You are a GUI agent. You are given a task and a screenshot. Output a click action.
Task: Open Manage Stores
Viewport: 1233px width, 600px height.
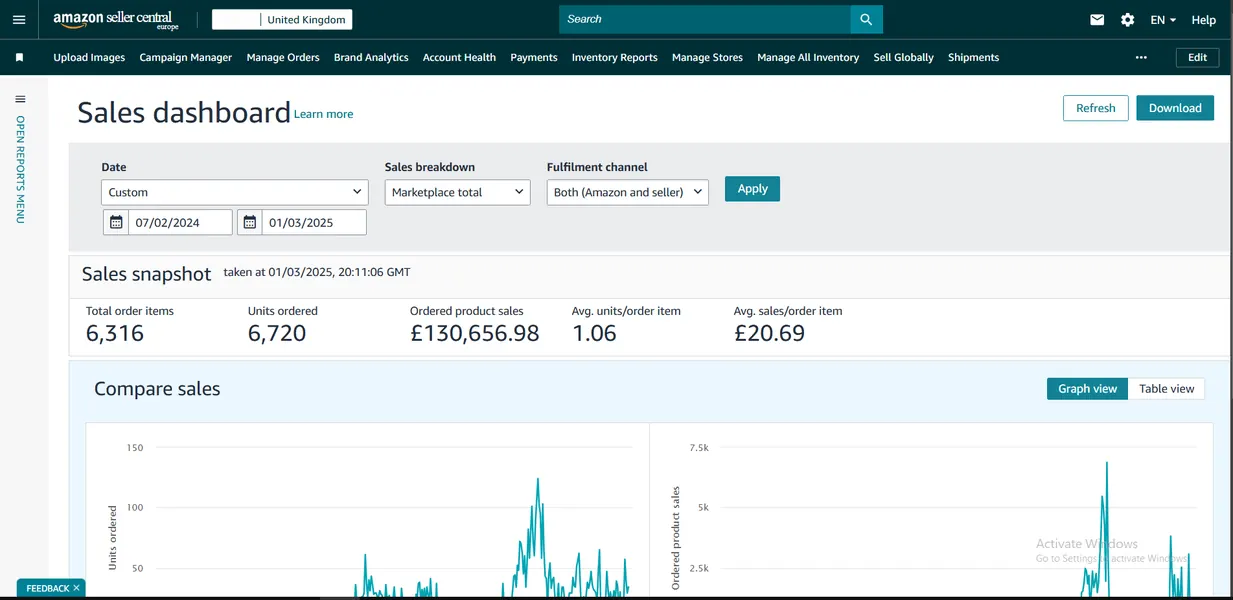pyautogui.click(x=707, y=58)
